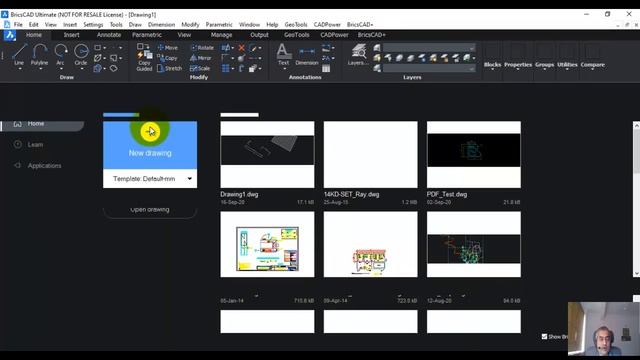Select the Stretch tool
This screenshot has width=640, height=360.
(169, 68)
